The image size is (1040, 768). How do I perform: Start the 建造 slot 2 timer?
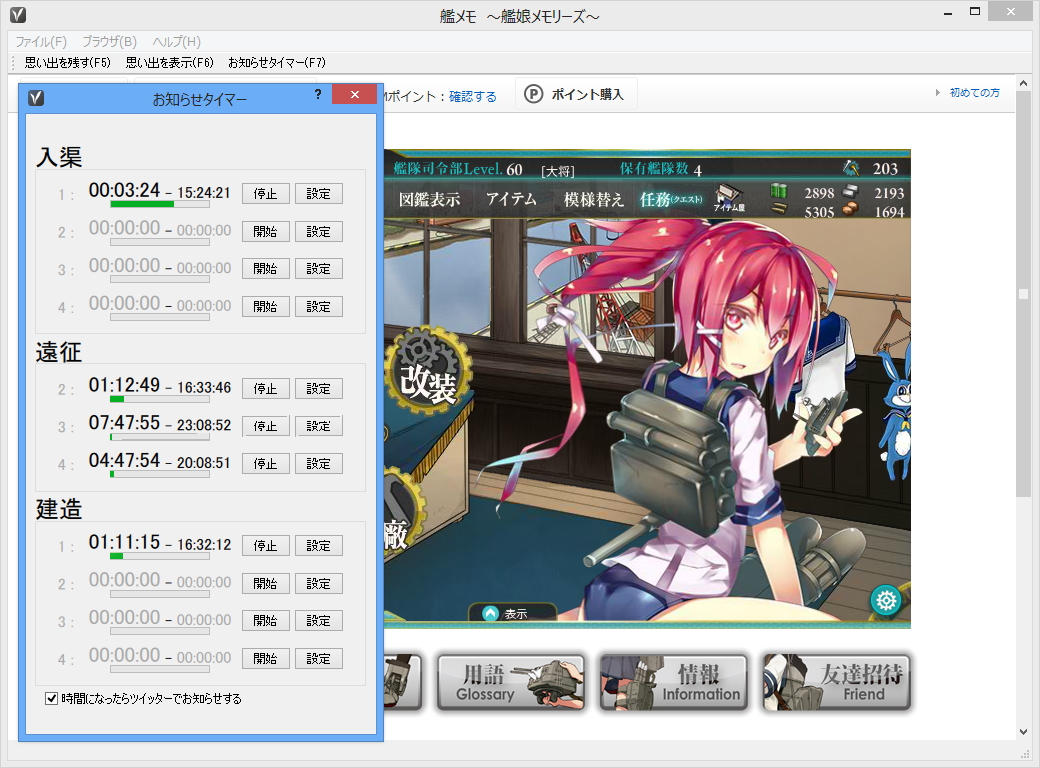265,584
